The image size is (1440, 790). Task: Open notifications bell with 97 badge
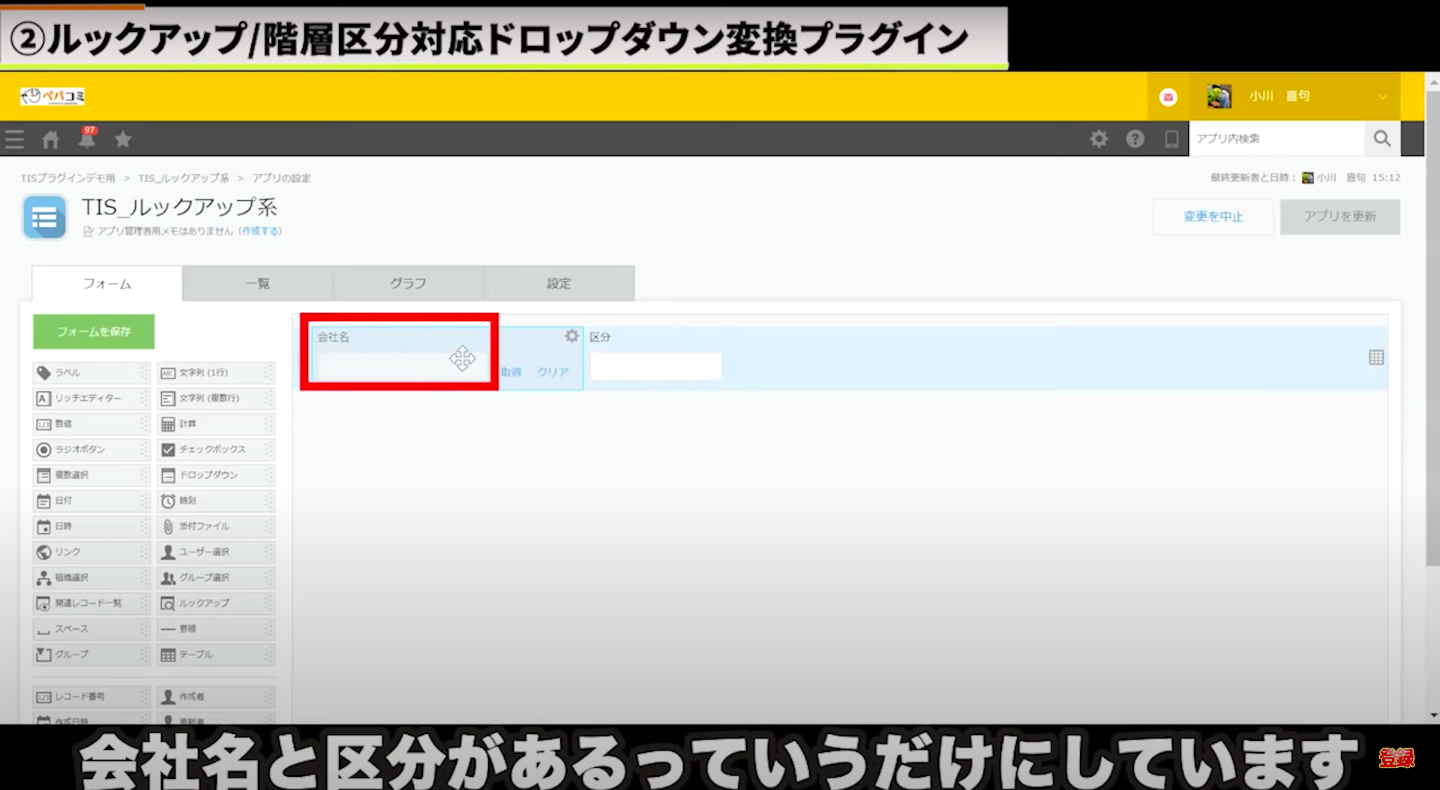coord(87,140)
